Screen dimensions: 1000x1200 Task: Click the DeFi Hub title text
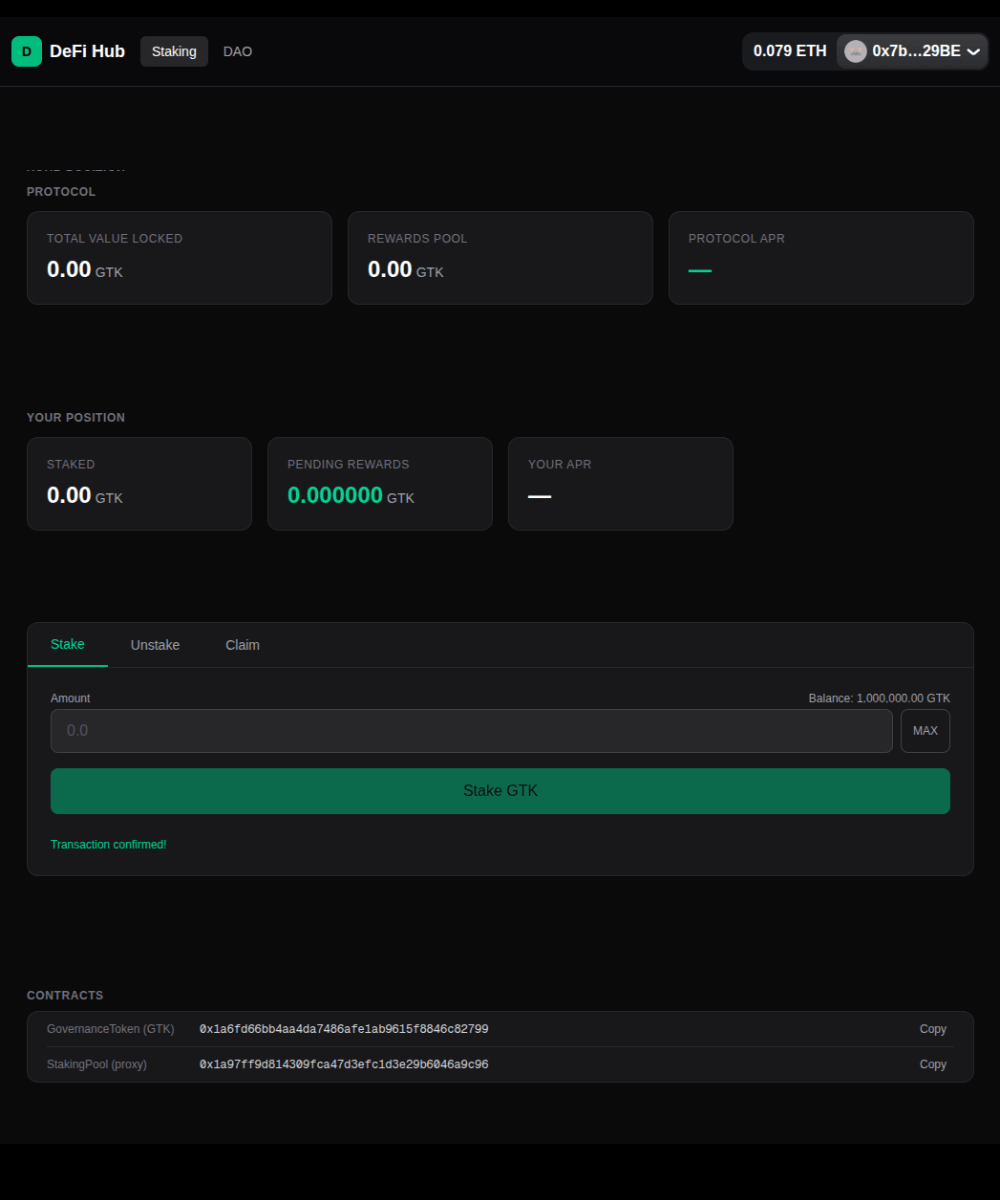click(87, 51)
